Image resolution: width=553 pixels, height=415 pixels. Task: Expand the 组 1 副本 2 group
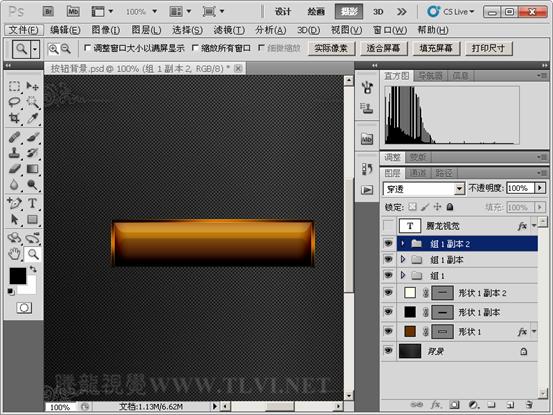(403, 243)
